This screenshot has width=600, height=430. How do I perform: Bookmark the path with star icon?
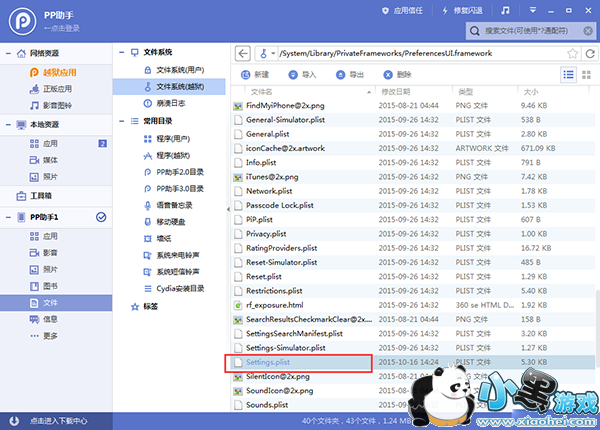tap(572, 53)
